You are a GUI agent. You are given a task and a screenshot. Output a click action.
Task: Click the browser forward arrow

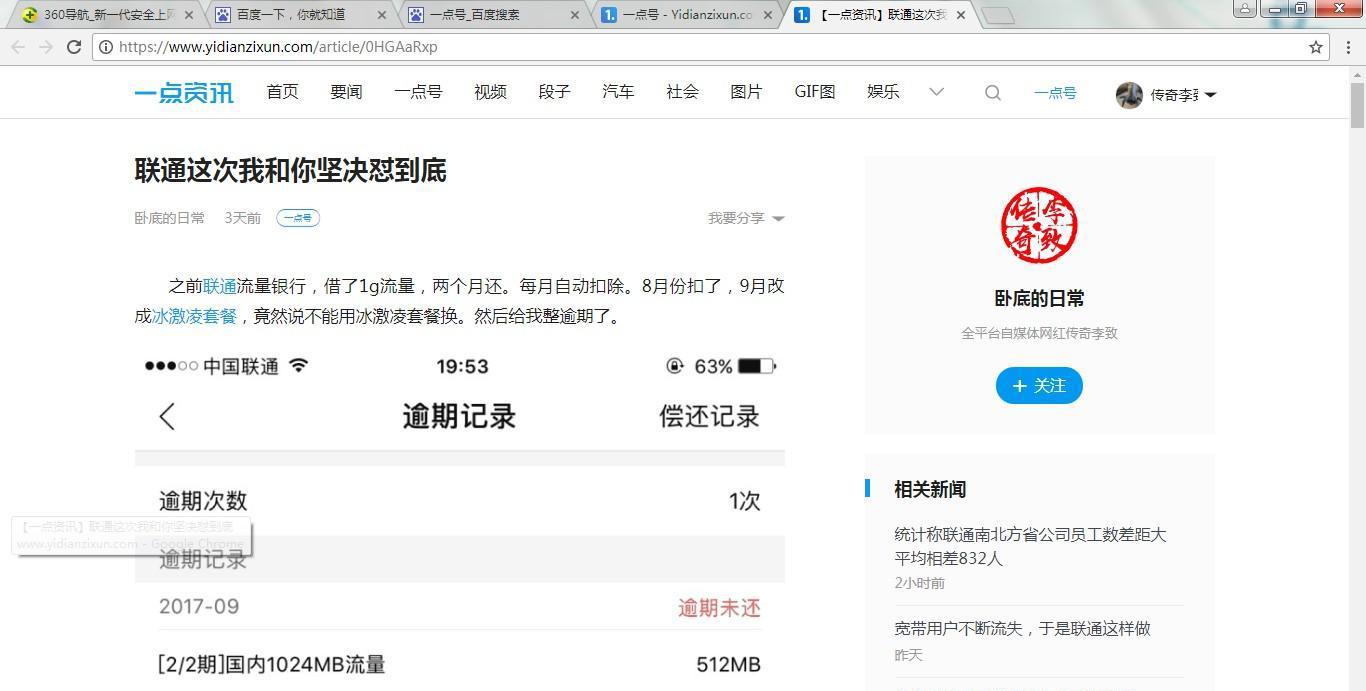point(46,46)
